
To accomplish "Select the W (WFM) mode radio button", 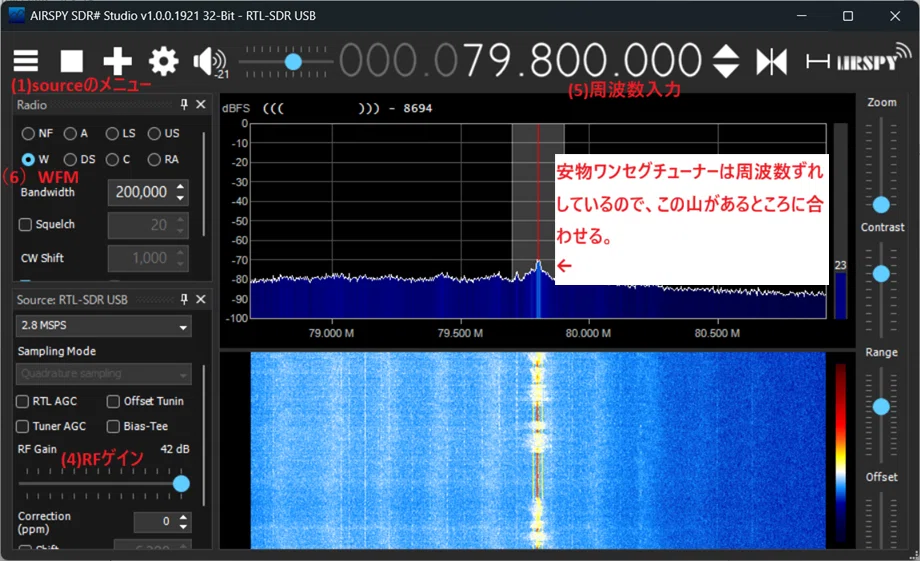I will click(28, 159).
